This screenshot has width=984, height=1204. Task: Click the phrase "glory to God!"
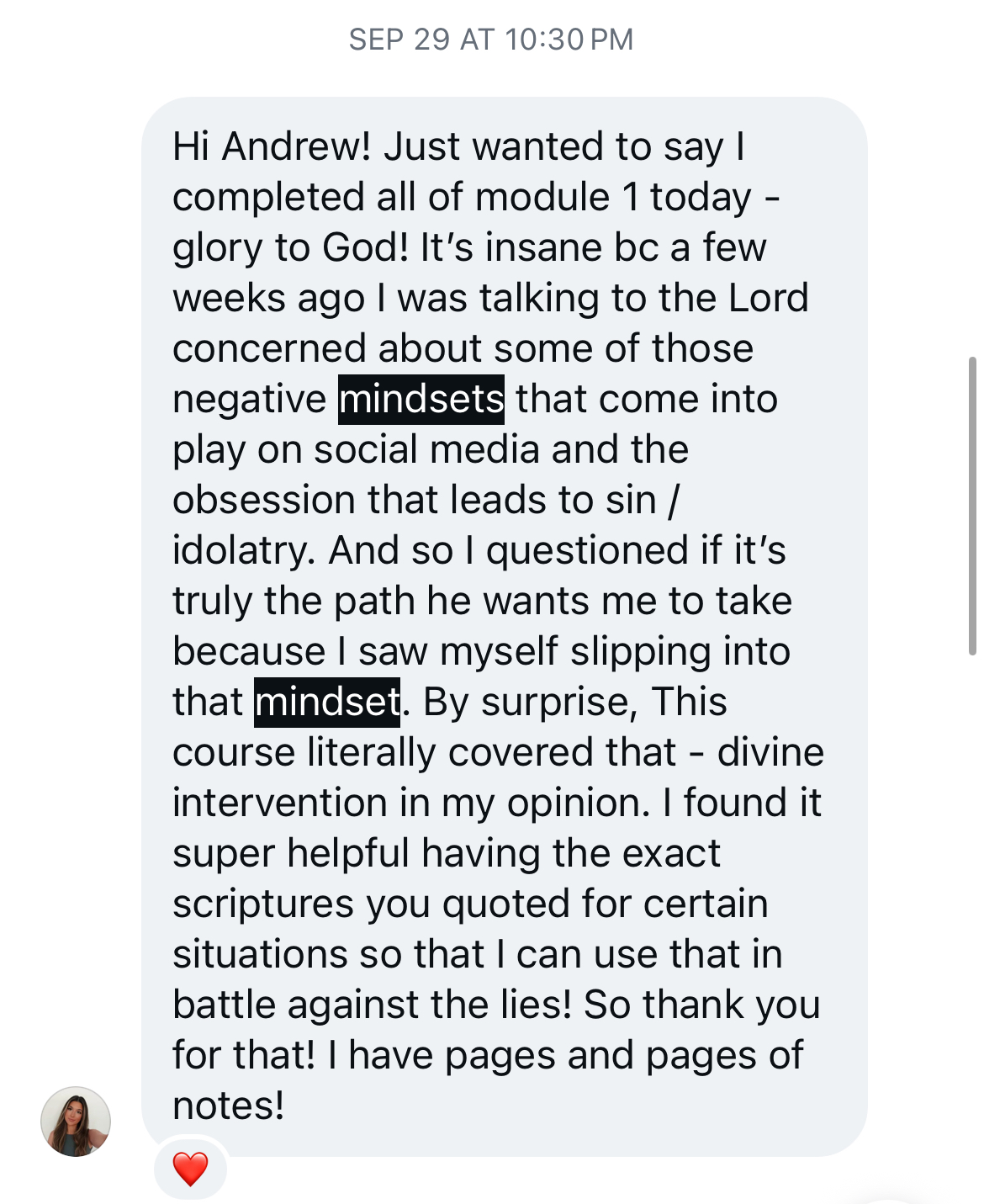pyautogui.click(x=291, y=247)
